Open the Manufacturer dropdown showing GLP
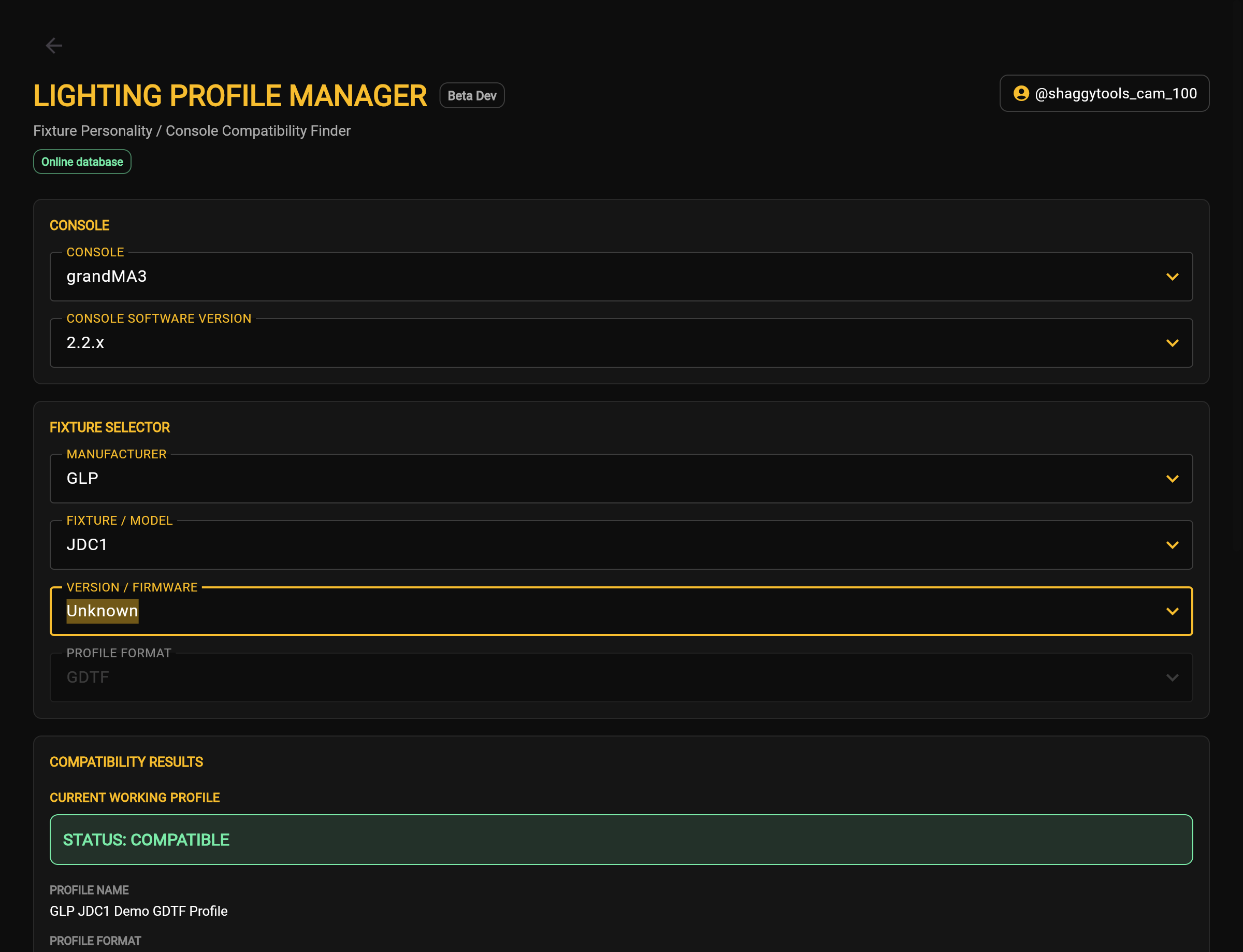The image size is (1243, 952). coord(621,479)
